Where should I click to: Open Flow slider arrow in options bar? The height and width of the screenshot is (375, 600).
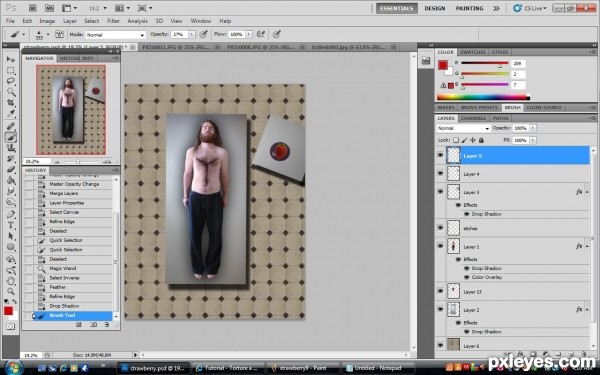tap(249, 34)
